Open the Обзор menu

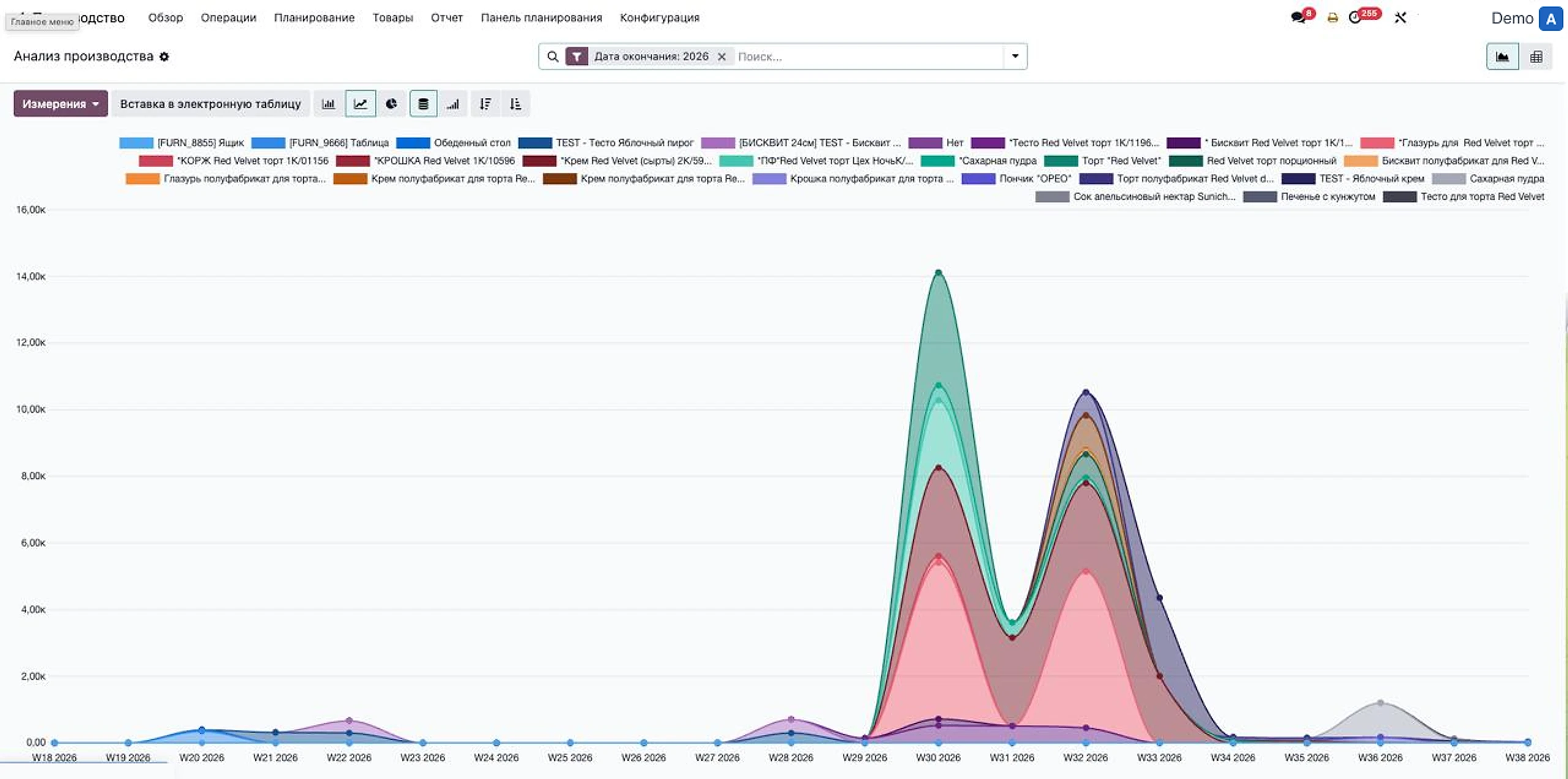pyautogui.click(x=165, y=18)
